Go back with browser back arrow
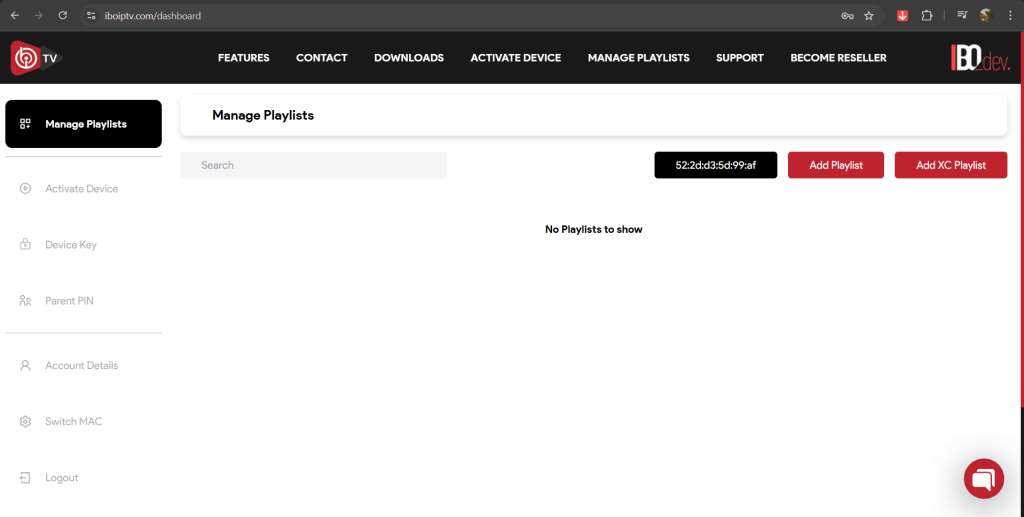This screenshot has height=517, width=1024. [15, 16]
